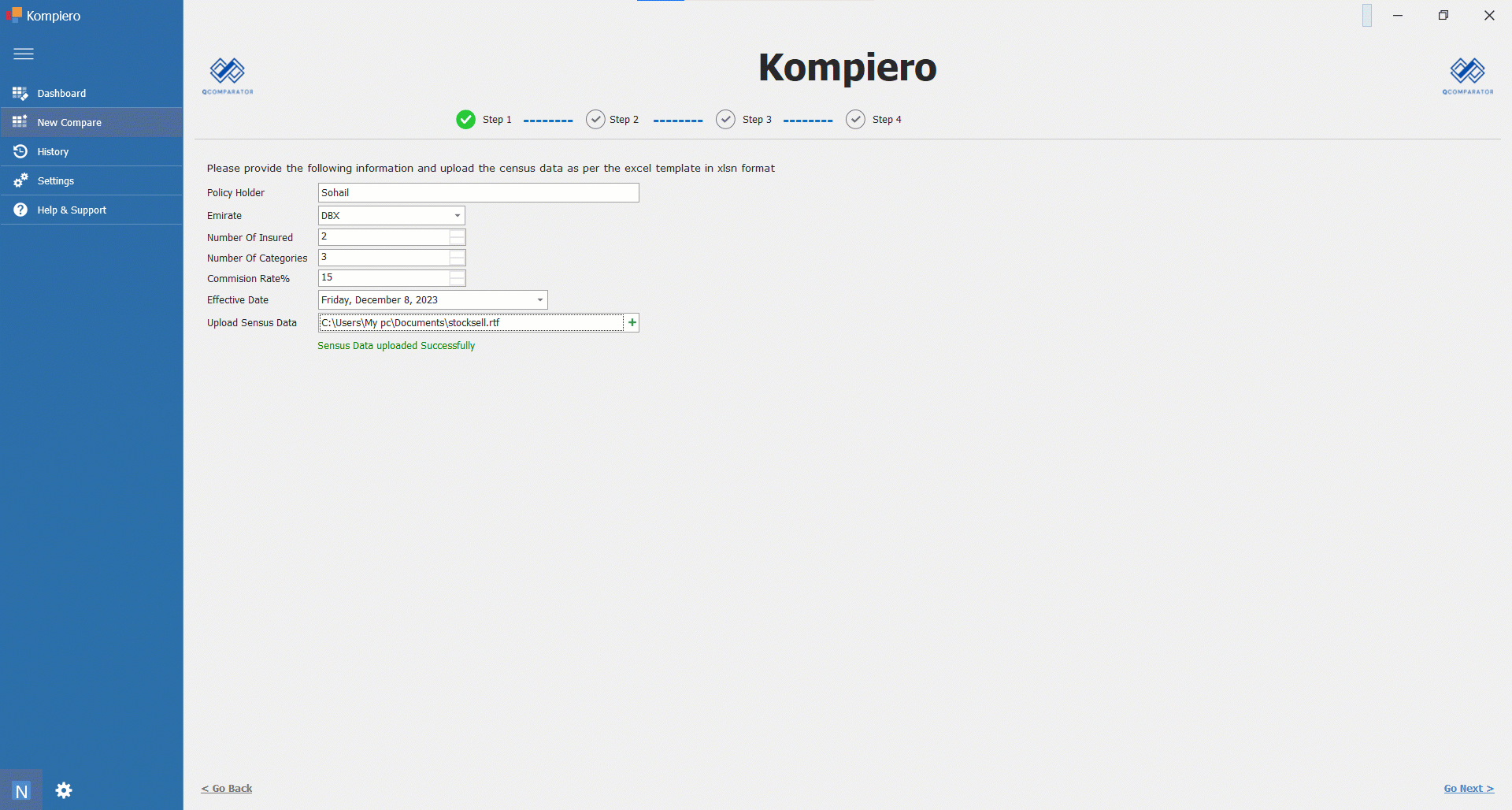Image resolution: width=1512 pixels, height=810 pixels.
Task: Select the Step 2 indicator
Action: pyautogui.click(x=595, y=119)
